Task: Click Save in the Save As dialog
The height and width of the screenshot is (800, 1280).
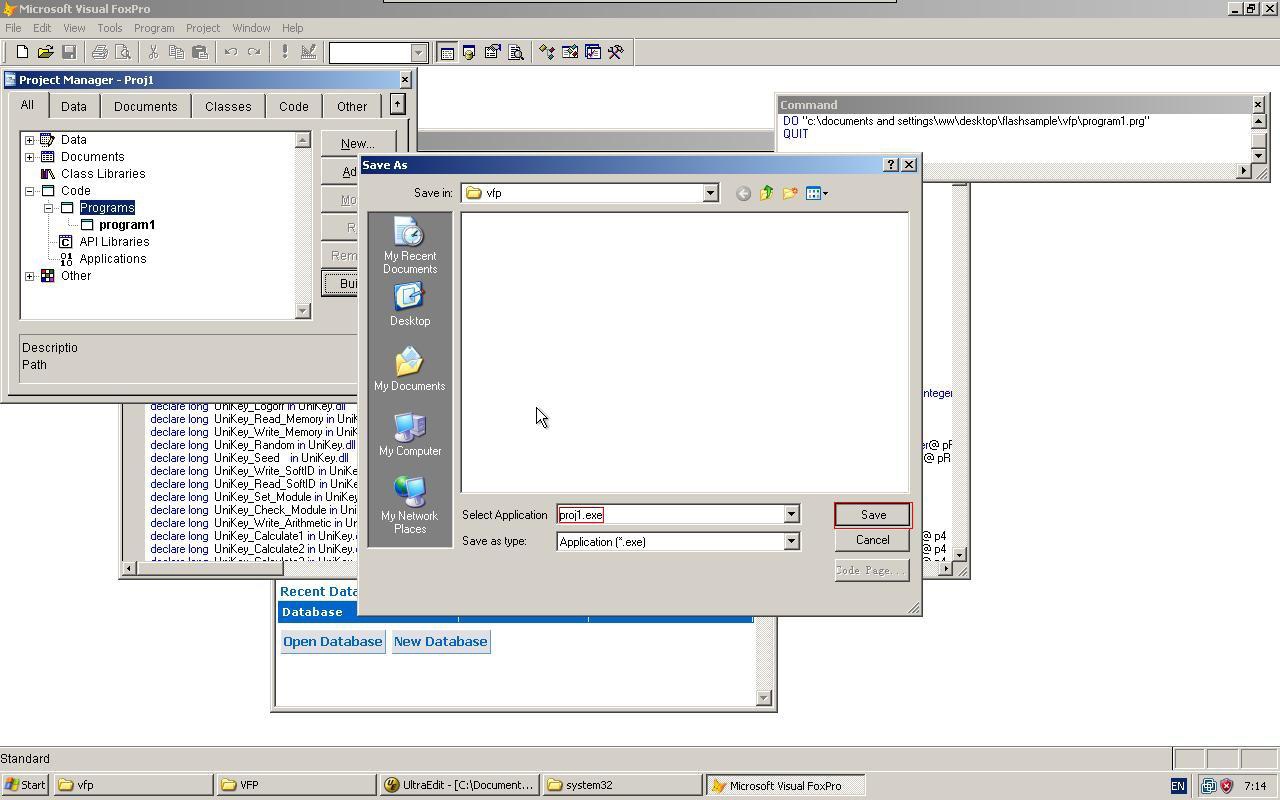Action: coord(873,515)
